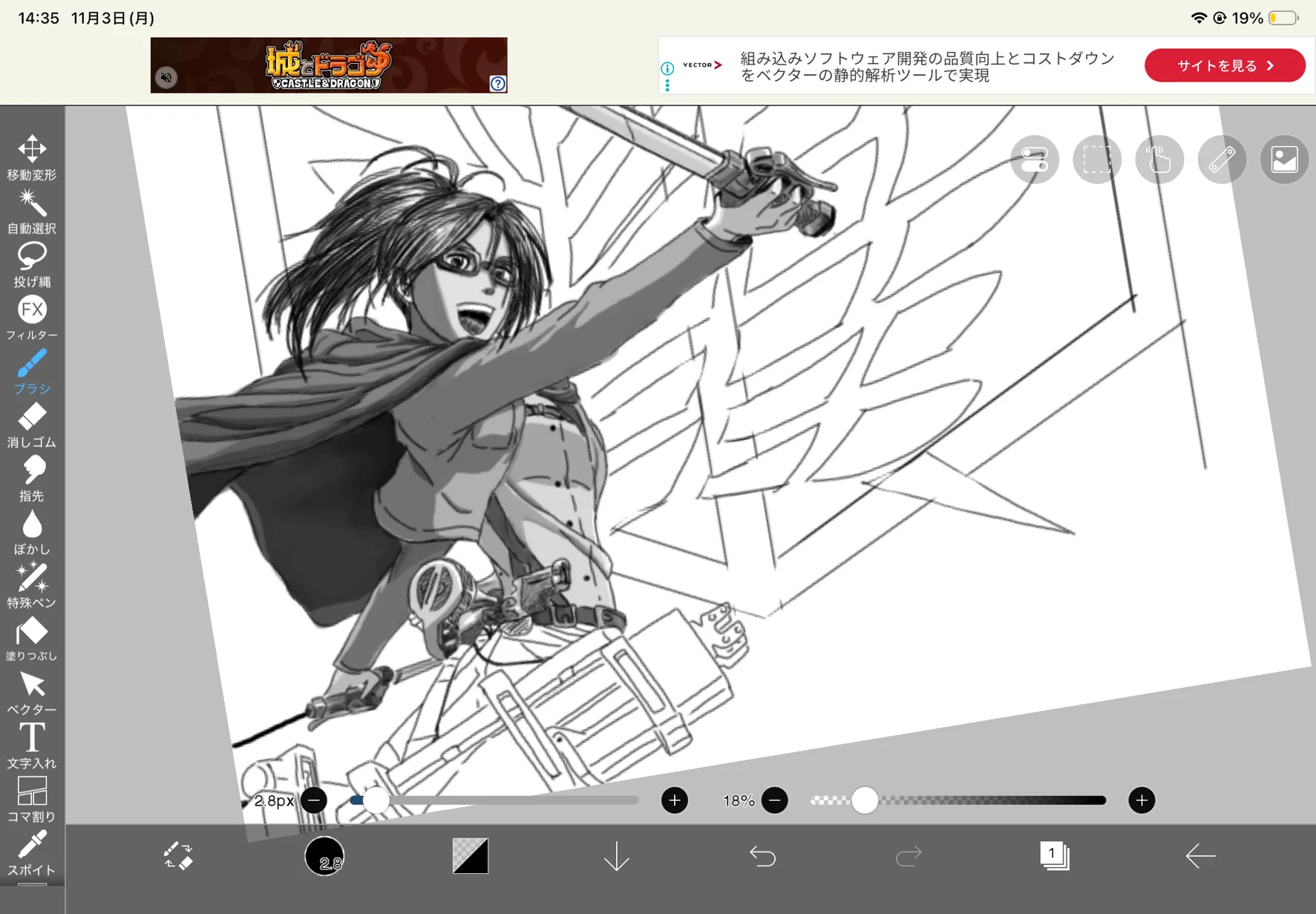This screenshot has height=914, width=1316.
Task: Select the コマ割り frame divider tool
Action: (x=32, y=799)
